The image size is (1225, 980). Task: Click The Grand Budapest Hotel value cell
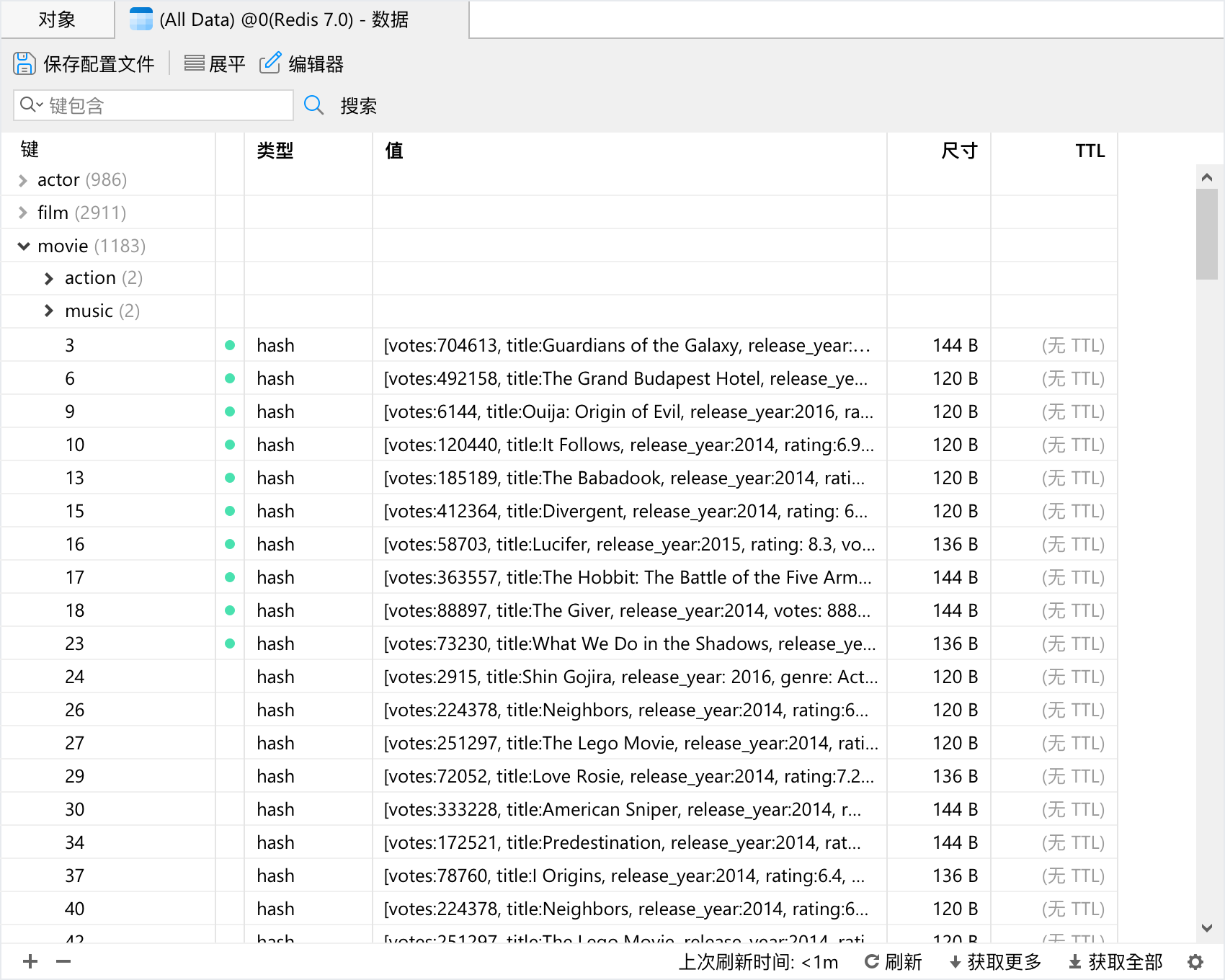(628, 378)
